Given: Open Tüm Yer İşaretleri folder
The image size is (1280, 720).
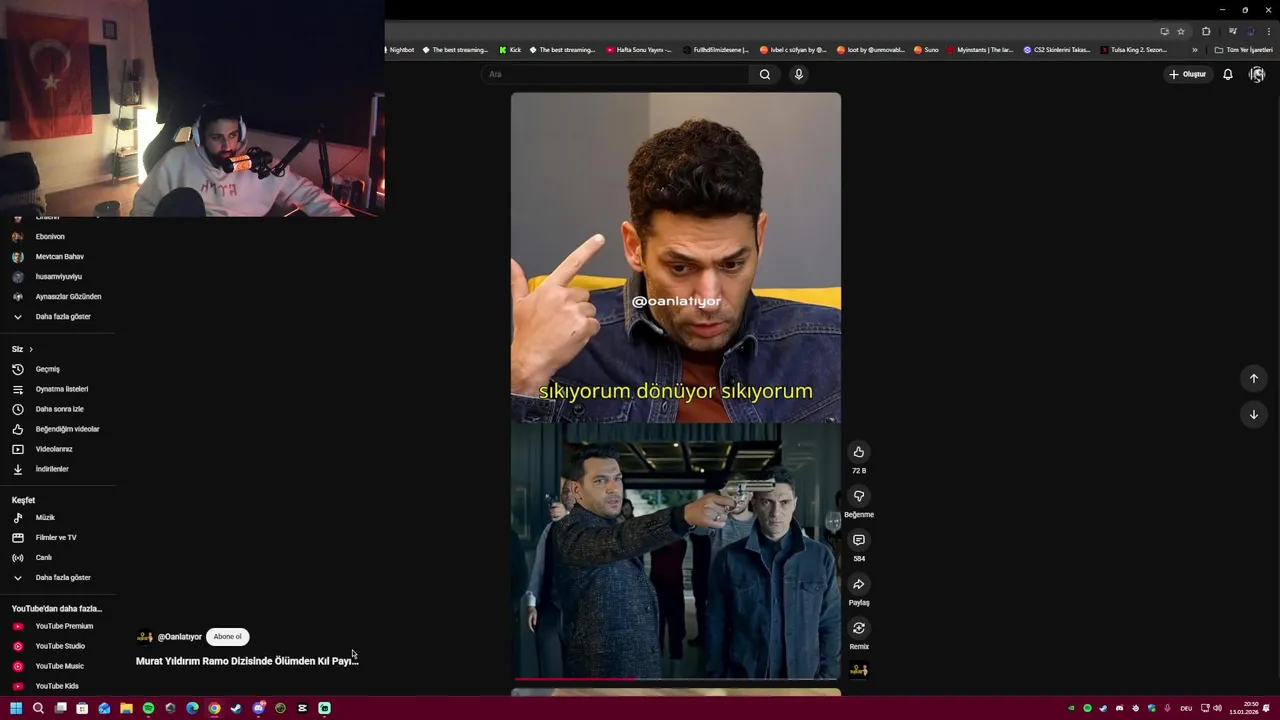Looking at the screenshot, I should 1243,50.
